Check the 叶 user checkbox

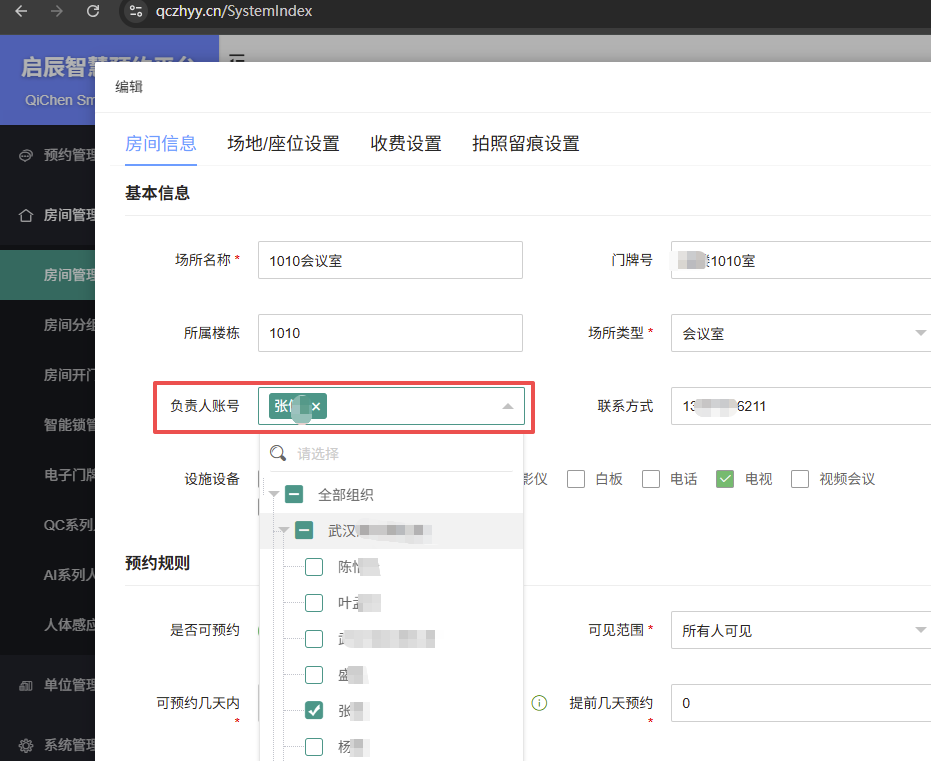[314, 603]
